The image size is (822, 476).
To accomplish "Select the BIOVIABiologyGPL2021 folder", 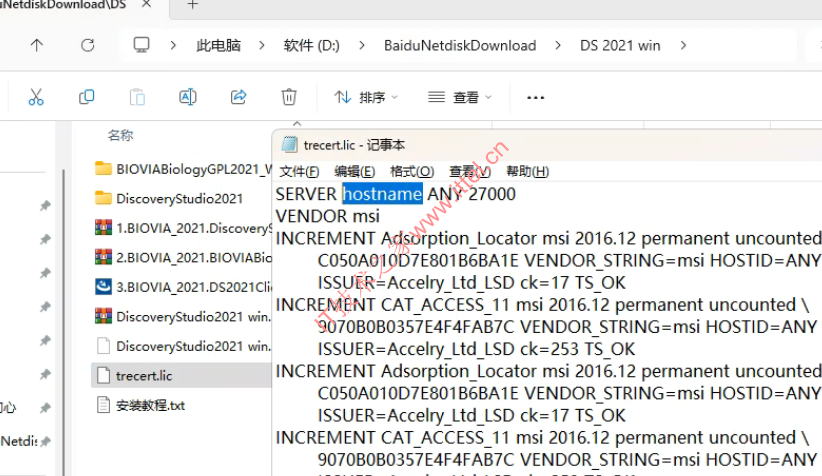I will pyautogui.click(x=183, y=169).
